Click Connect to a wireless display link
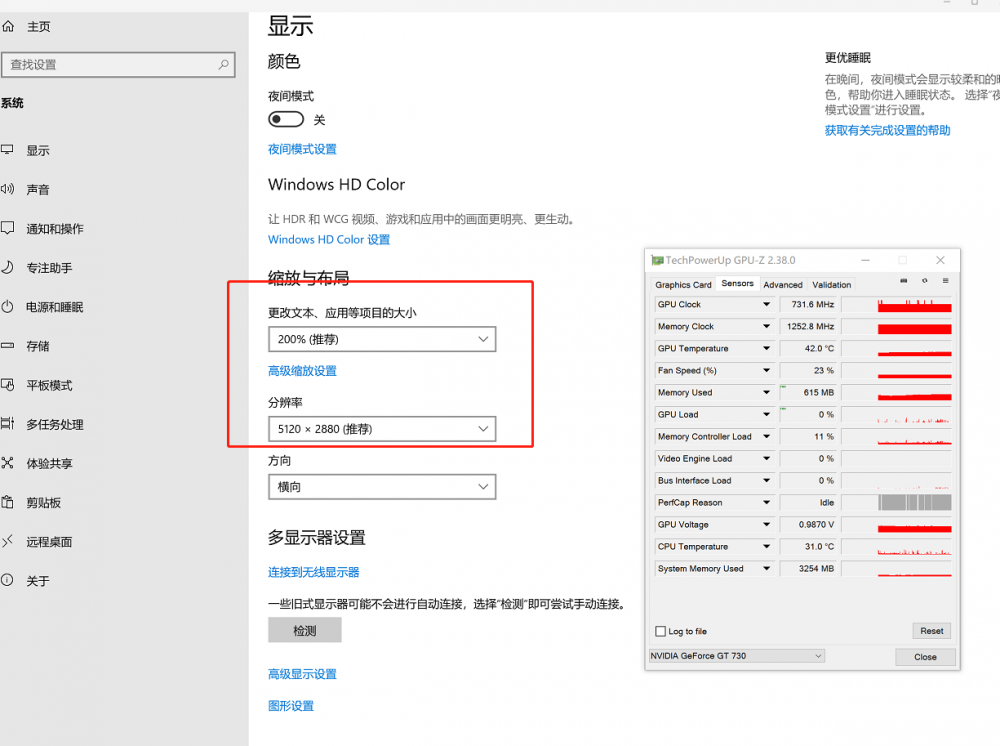The height and width of the screenshot is (746, 1000). point(314,573)
